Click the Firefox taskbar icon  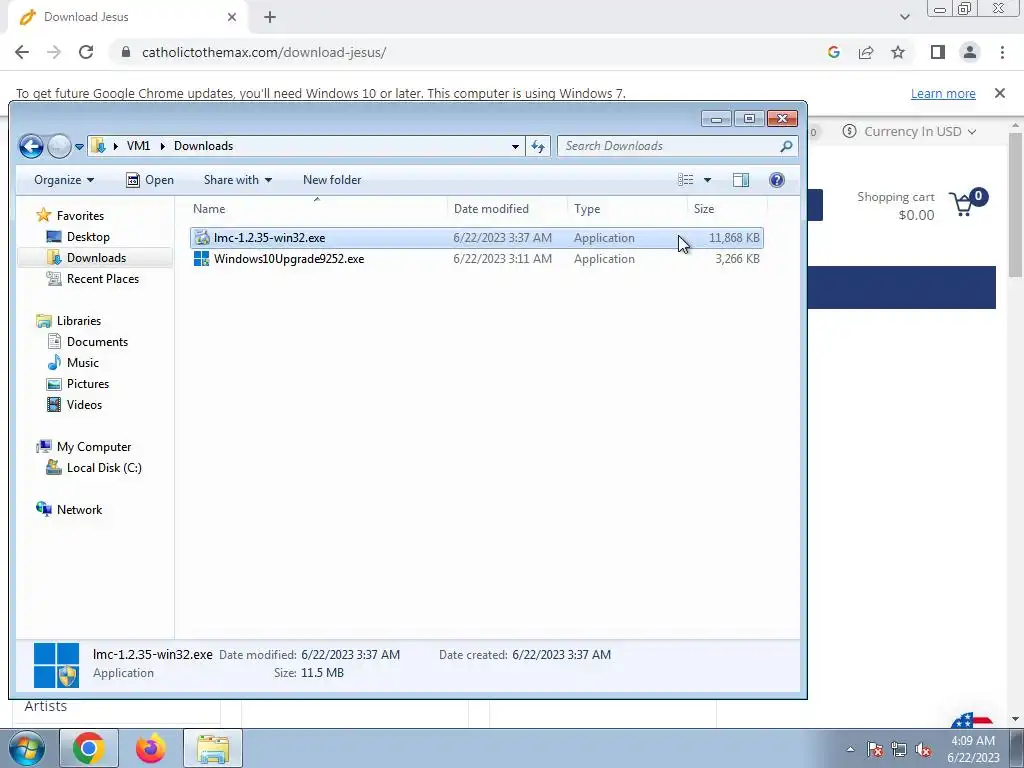click(x=150, y=748)
